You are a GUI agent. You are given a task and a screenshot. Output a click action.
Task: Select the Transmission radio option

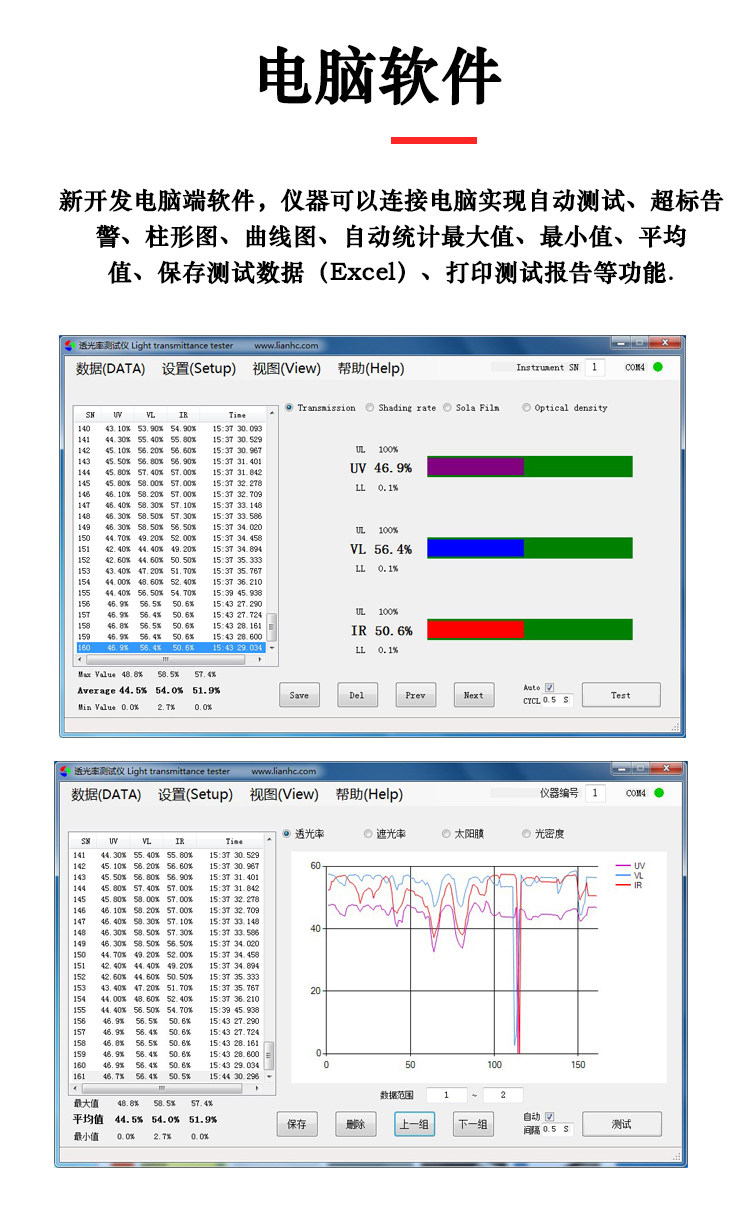[x=289, y=408]
